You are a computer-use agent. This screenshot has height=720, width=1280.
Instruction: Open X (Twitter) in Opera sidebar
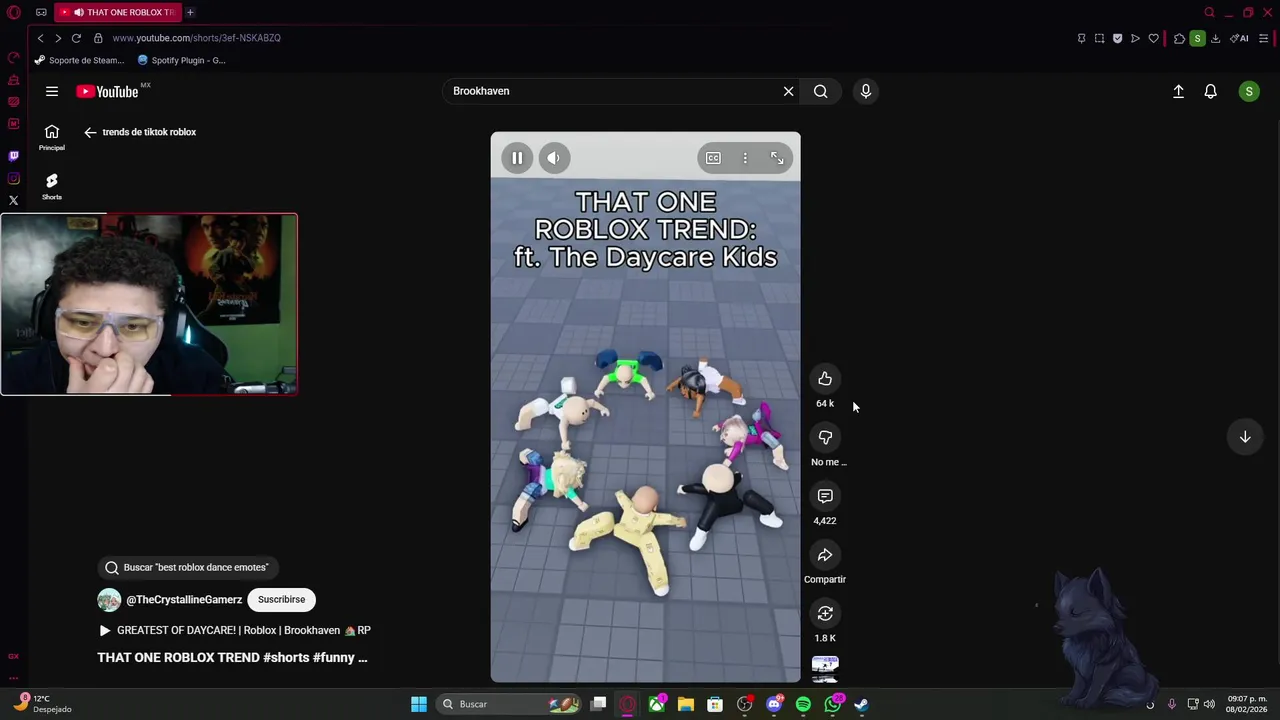13,200
